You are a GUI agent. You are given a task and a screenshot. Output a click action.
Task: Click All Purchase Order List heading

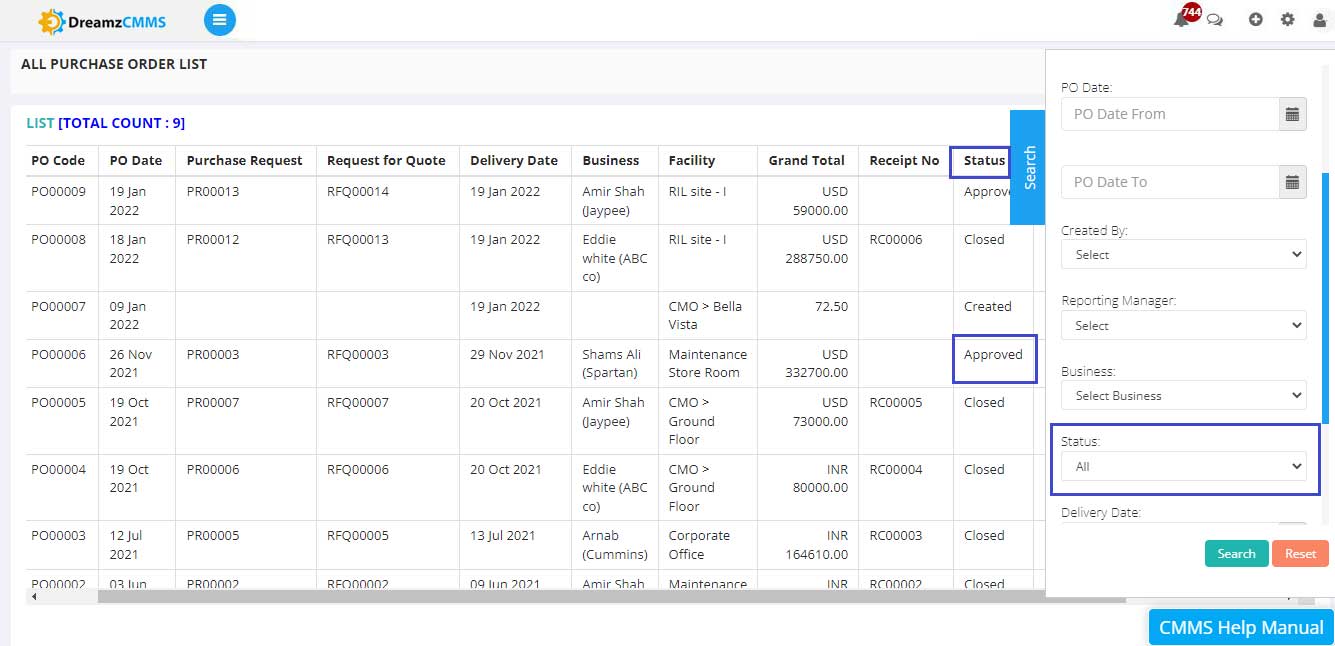[114, 64]
